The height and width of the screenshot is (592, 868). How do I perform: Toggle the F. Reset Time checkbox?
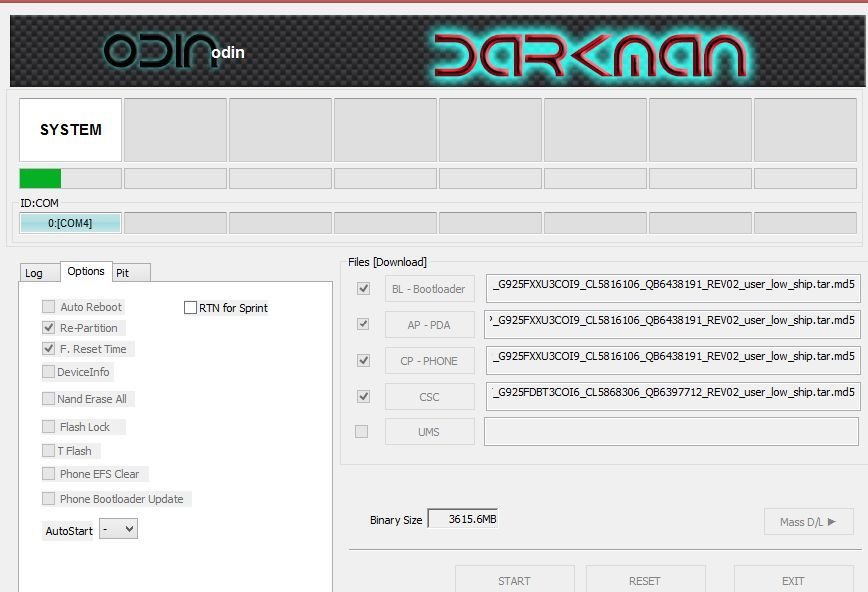pos(49,349)
